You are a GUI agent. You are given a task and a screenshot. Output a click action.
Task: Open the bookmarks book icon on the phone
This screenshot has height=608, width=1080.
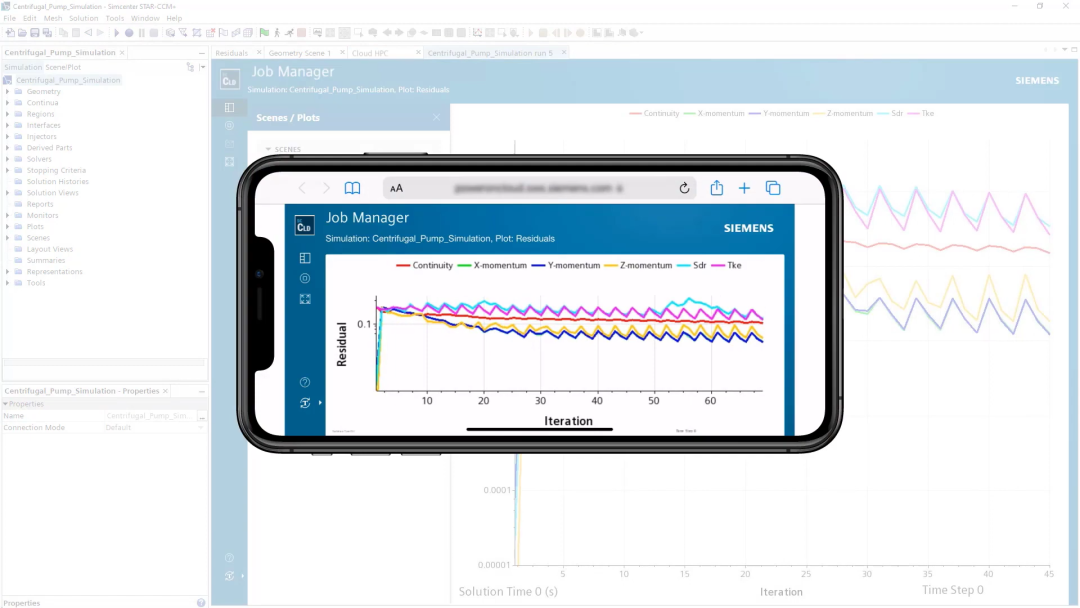pos(352,188)
